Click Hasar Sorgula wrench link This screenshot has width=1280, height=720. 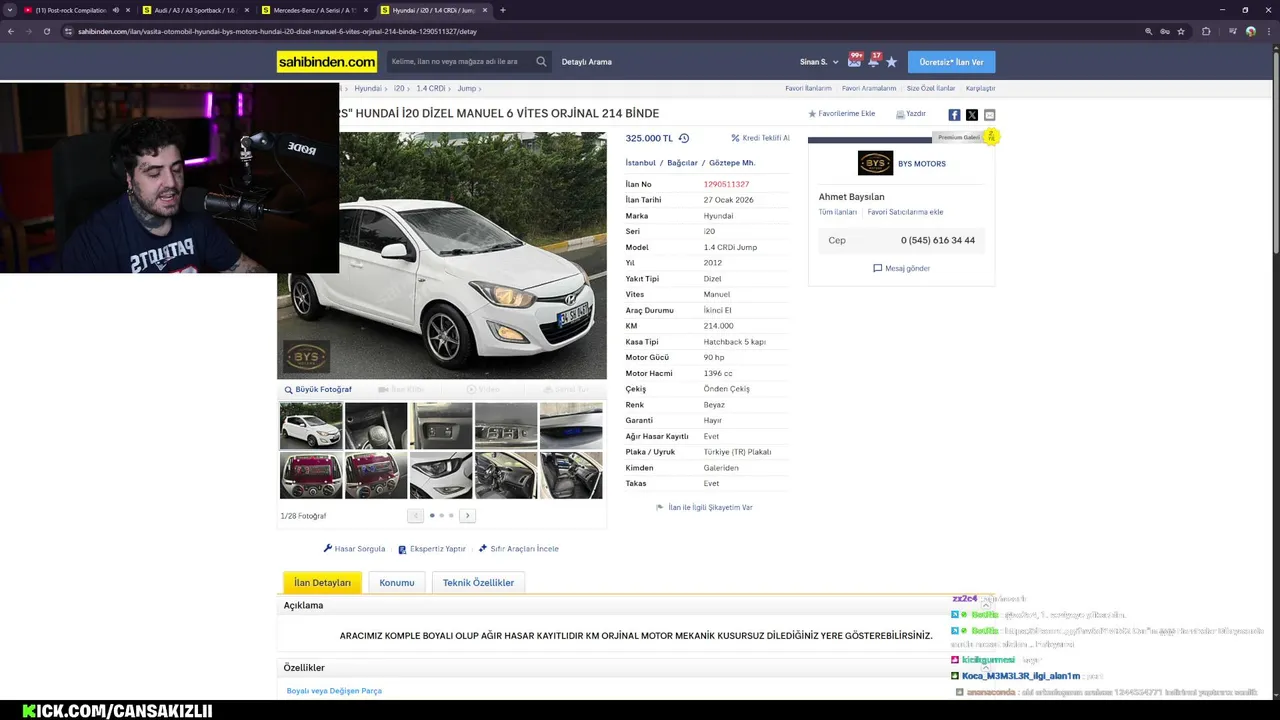[x=354, y=549]
